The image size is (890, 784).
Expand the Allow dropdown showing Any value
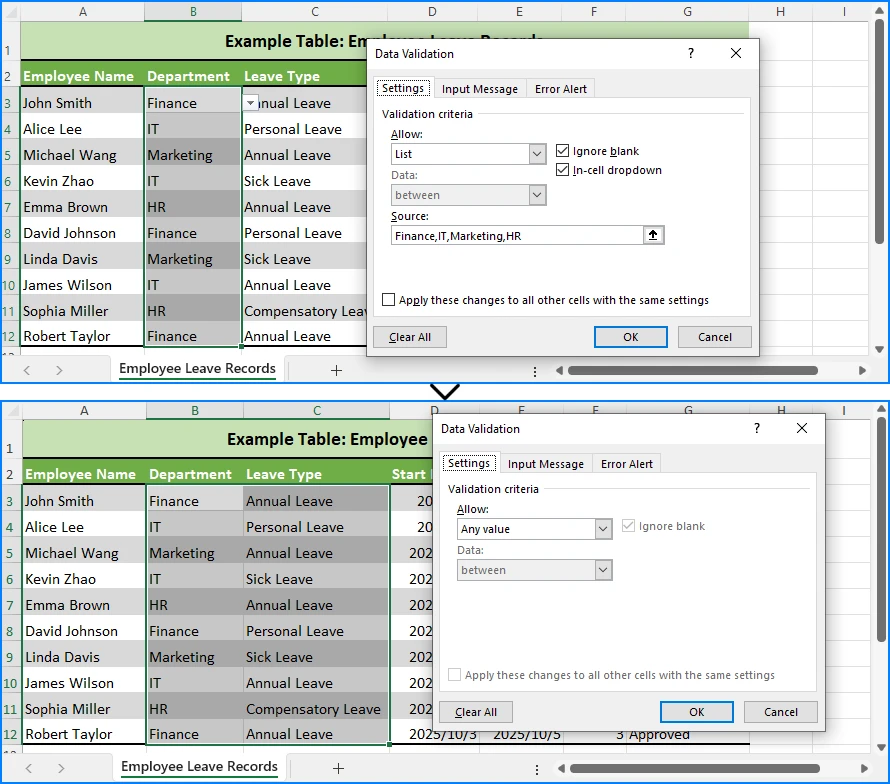(x=603, y=529)
